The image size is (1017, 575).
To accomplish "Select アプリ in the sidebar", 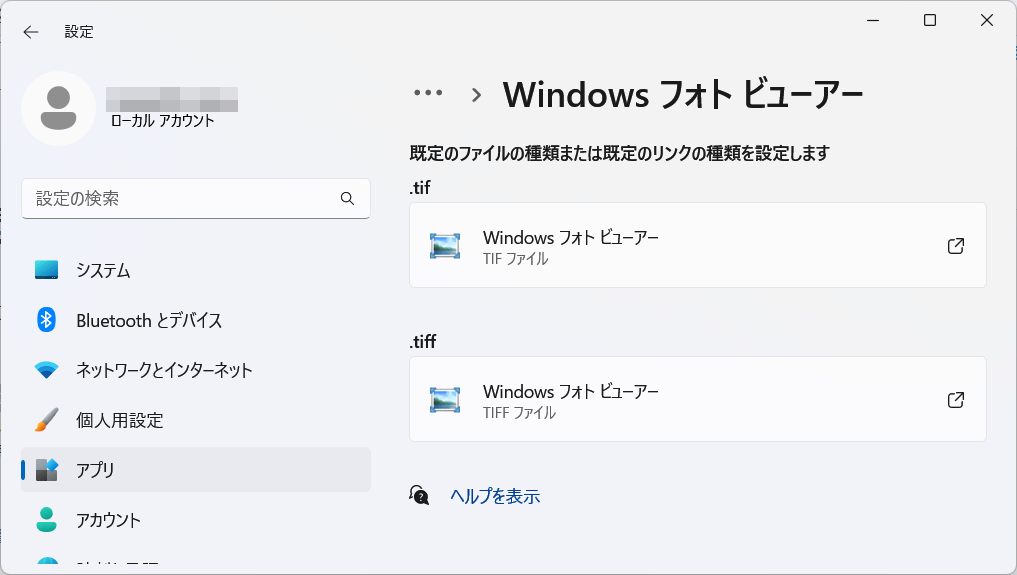I will (196, 469).
